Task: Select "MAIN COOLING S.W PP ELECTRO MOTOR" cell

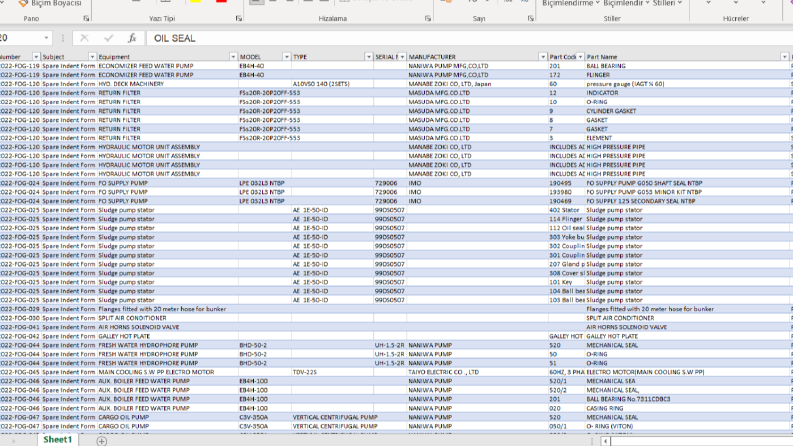Action: (x=167, y=372)
